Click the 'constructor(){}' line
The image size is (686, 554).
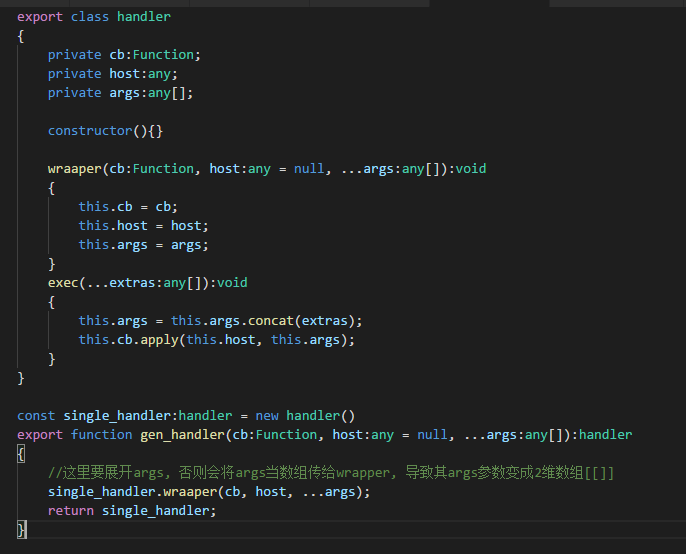tap(105, 131)
